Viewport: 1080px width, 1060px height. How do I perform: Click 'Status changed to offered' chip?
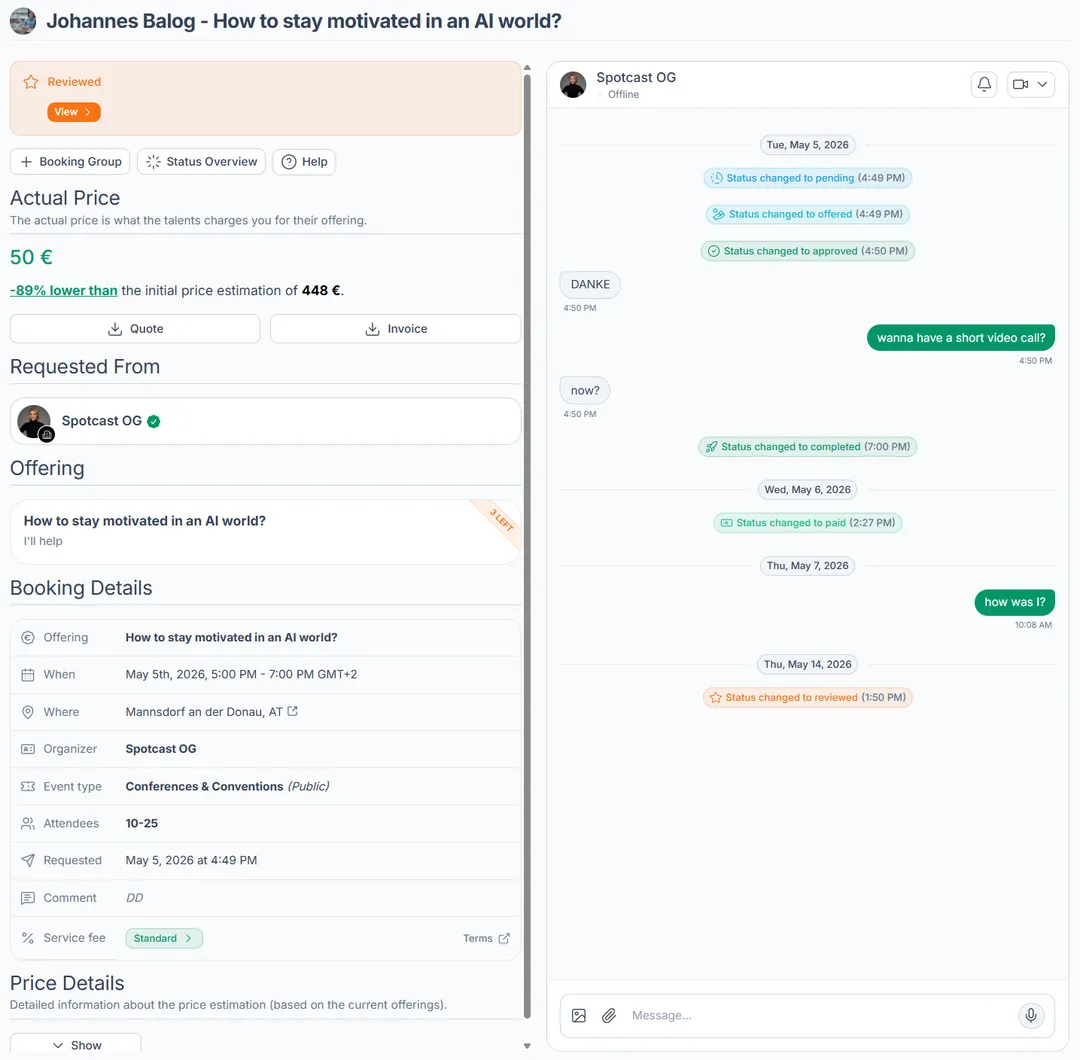tap(807, 214)
